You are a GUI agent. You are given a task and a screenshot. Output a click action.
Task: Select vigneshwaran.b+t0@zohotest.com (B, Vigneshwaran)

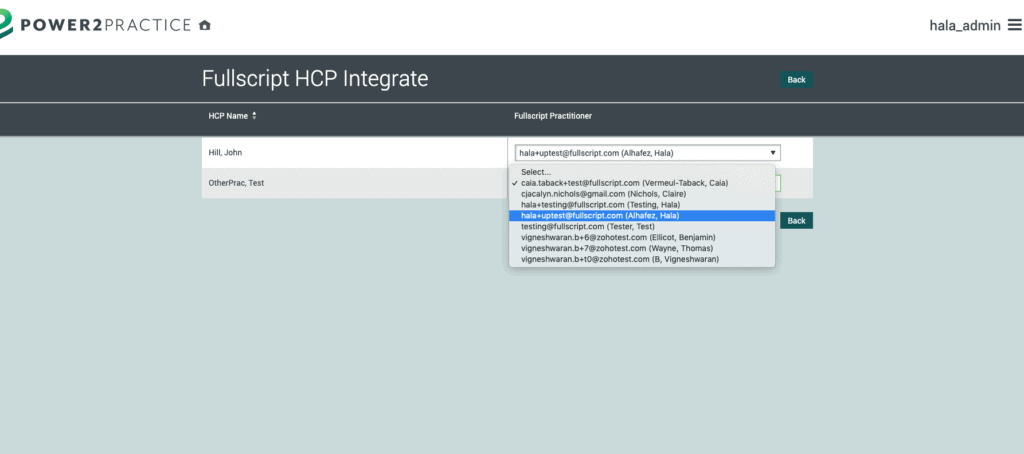(642, 259)
